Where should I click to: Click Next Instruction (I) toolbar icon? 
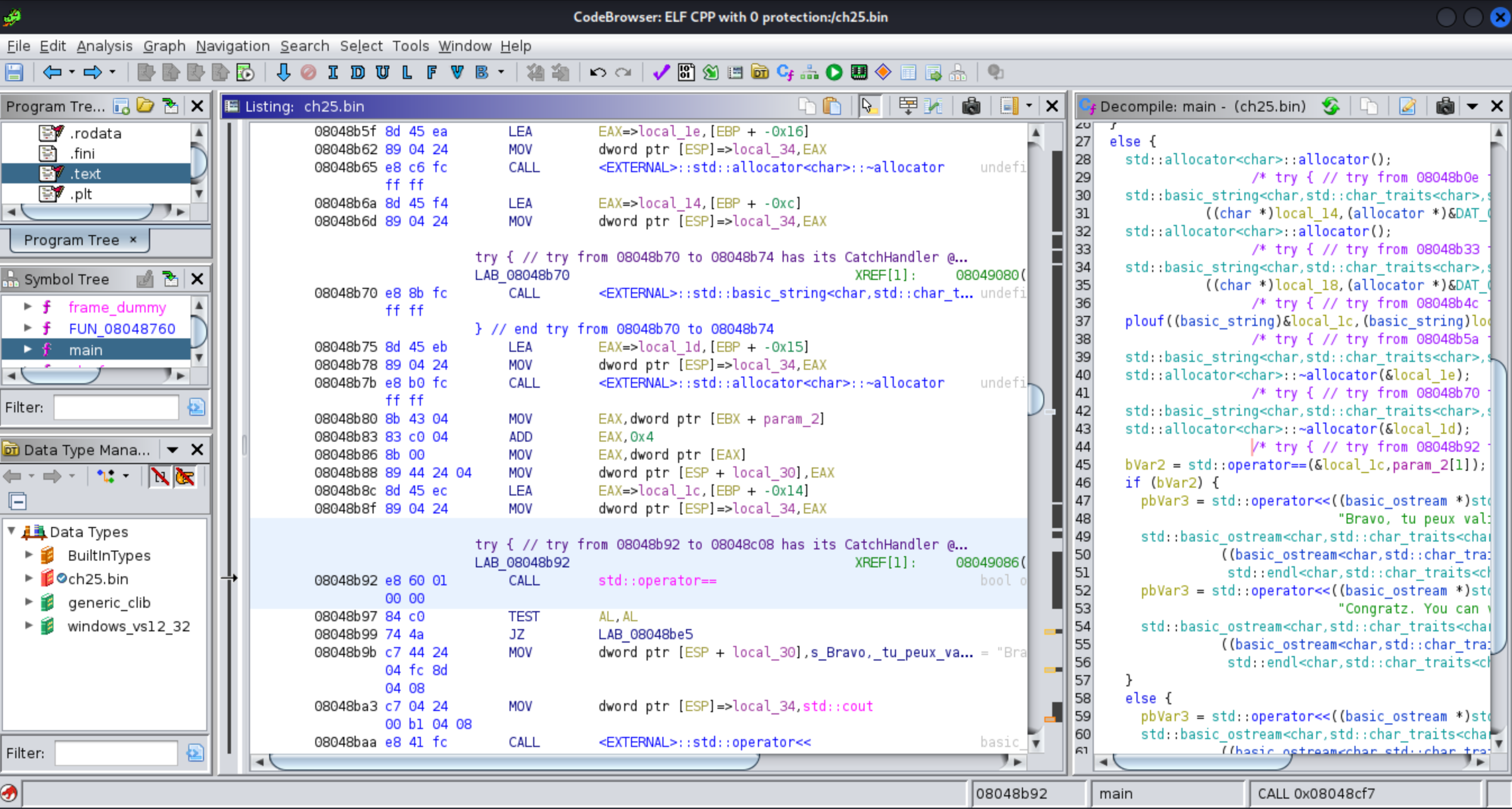click(x=333, y=72)
